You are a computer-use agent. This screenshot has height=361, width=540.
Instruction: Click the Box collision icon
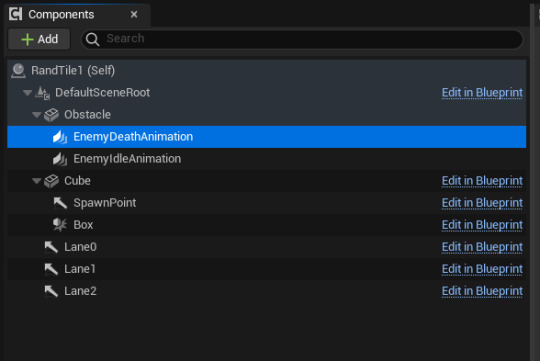(x=60, y=225)
